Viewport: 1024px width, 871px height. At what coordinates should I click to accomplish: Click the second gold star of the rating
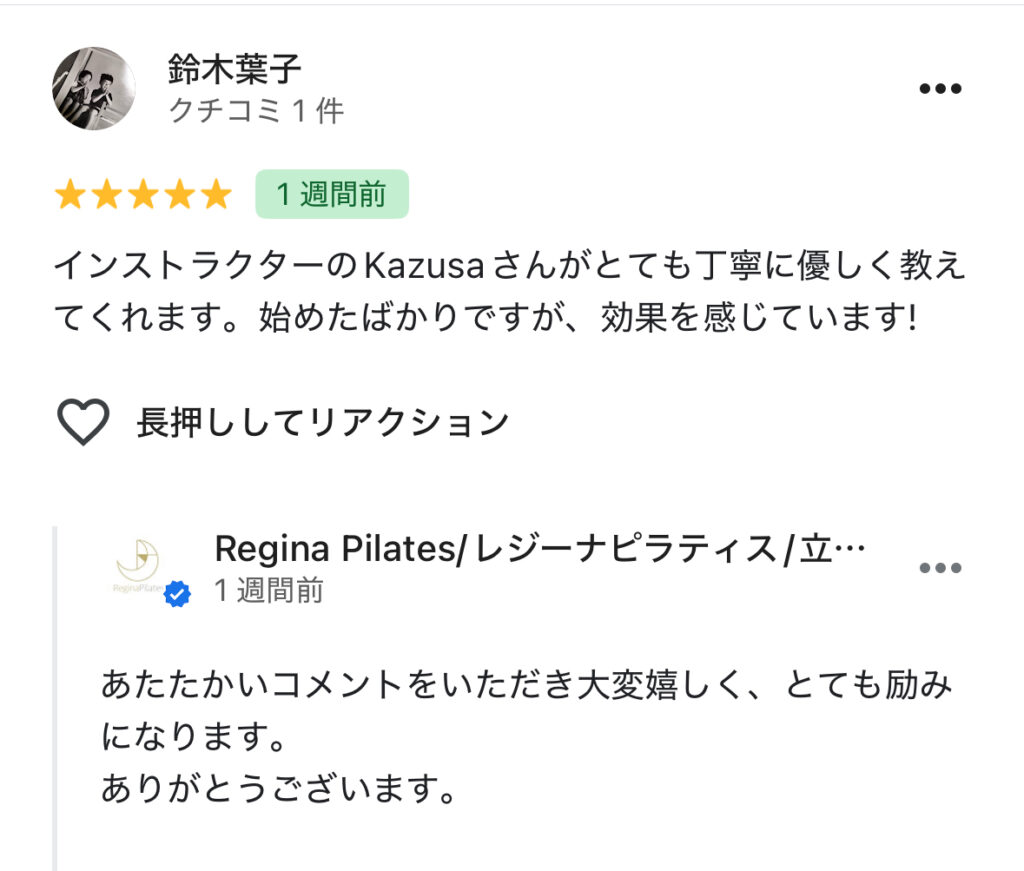click(x=106, y=195)
